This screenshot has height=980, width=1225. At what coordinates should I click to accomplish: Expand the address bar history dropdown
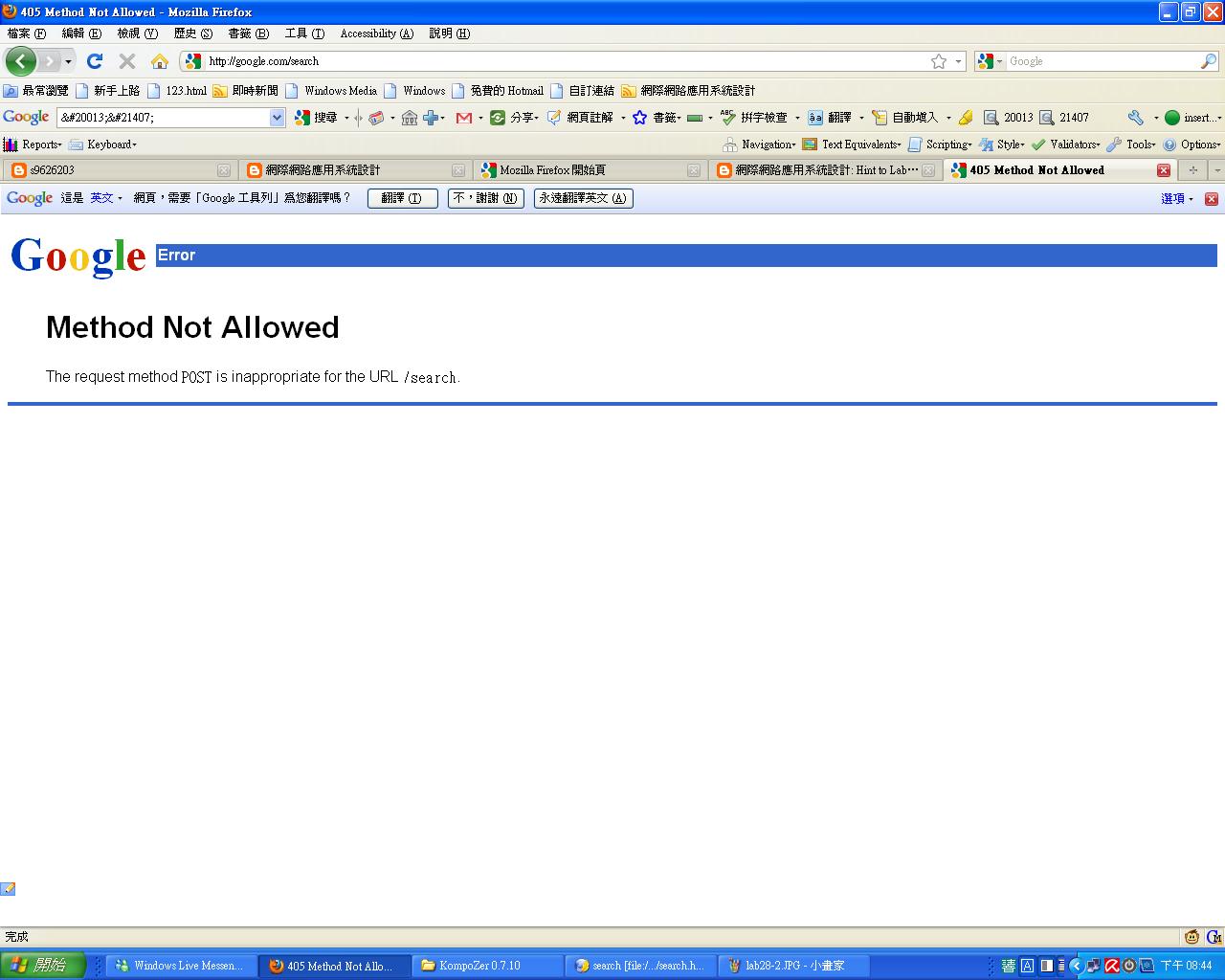pyautogui.click(x=958, y=61)
